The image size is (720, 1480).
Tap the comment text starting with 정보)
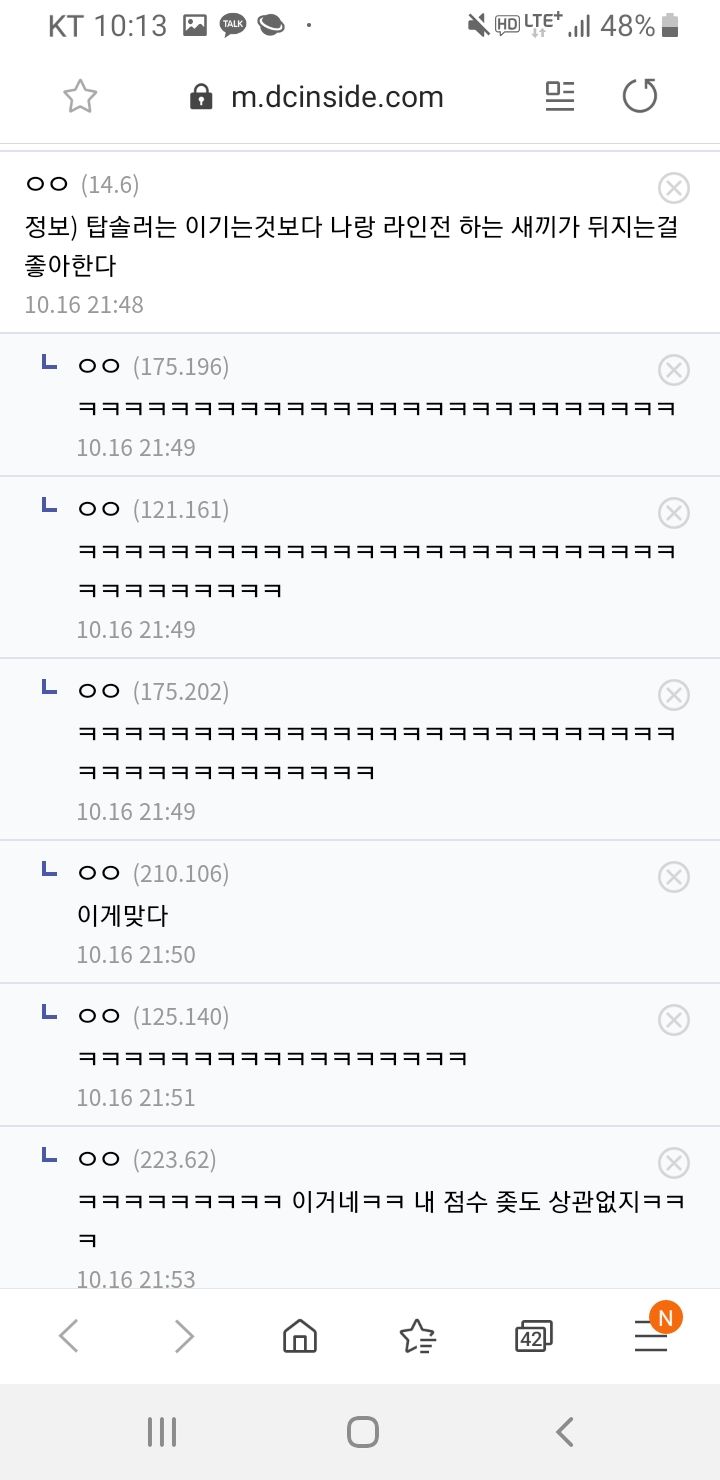coord(350,246)
